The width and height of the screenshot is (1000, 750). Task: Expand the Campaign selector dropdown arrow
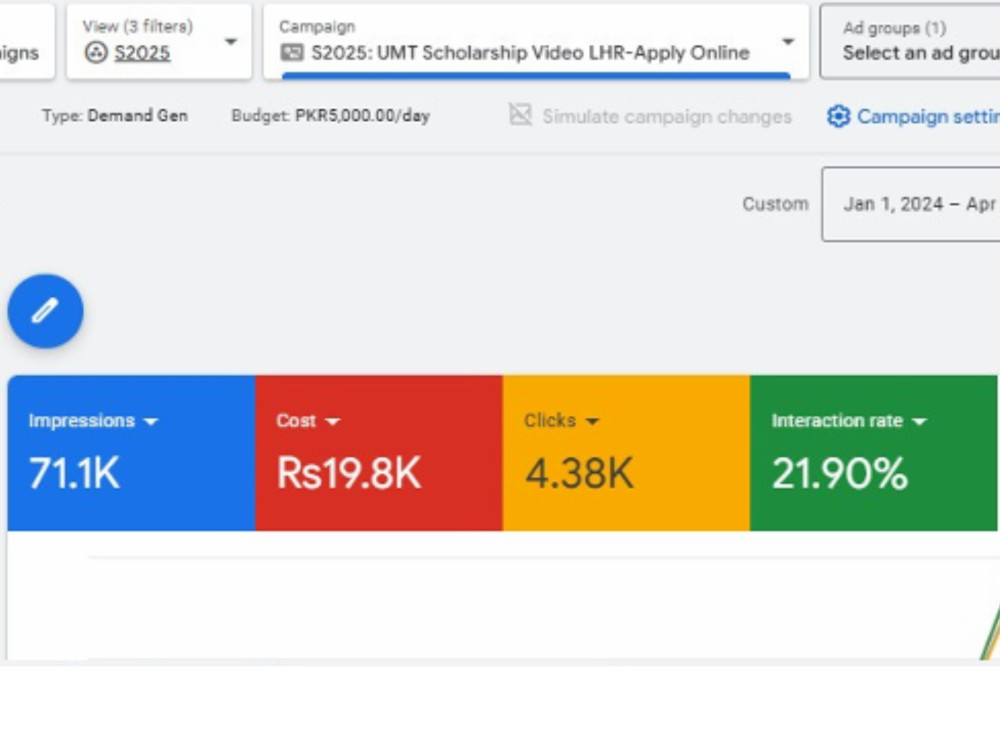788,41
